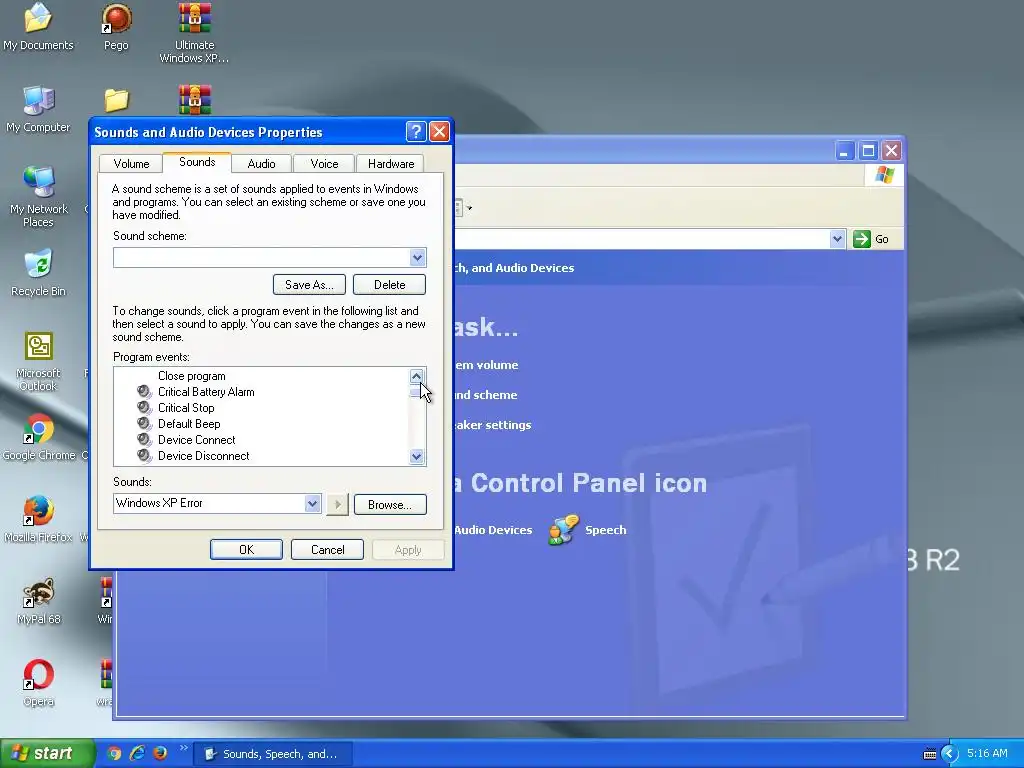Select the Ultimate Windows XP archive icon
Viewport: 1024px width, 768px height.
pyautogui.click(x=194, y=33)
